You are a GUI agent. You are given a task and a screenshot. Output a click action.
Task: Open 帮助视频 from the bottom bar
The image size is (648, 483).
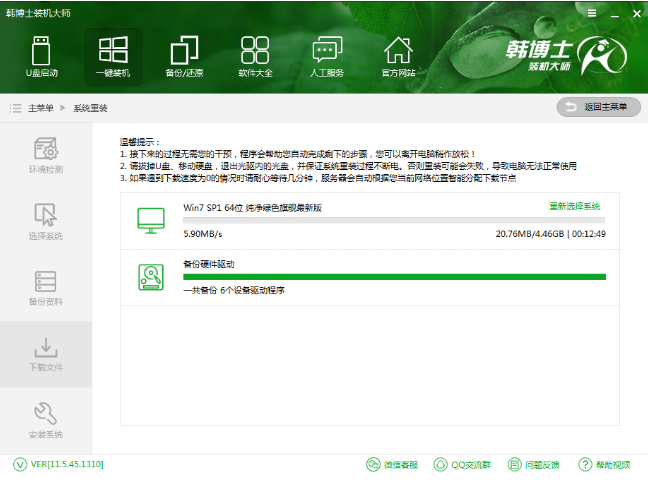tap(604, 465)
